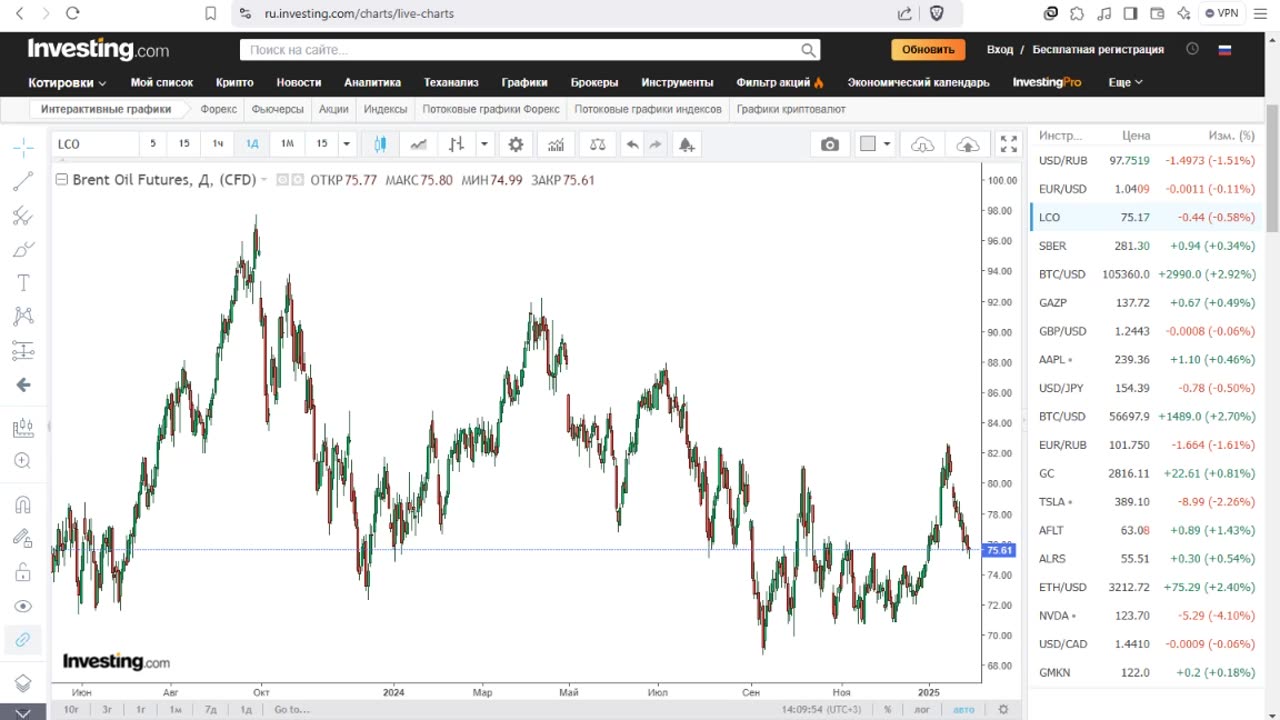Image resolution: width=1280 pixels, height=720 pixels.
Task: Open the Russian flag language selector
Action: coord(1224,49)
